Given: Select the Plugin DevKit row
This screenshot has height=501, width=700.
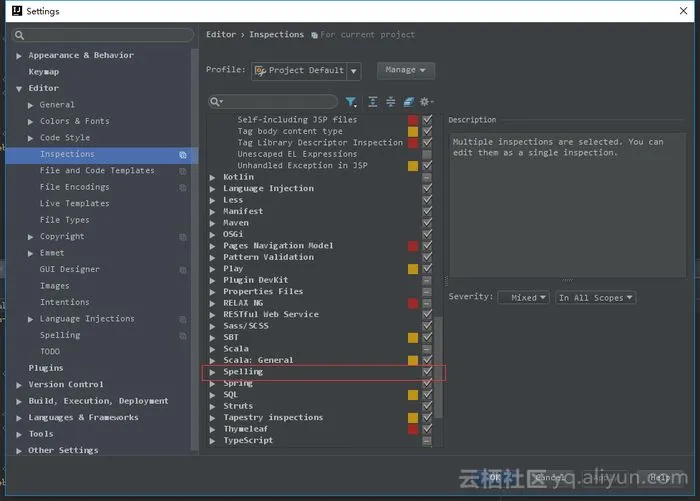Looking at the screenshot, I should 322,280.
